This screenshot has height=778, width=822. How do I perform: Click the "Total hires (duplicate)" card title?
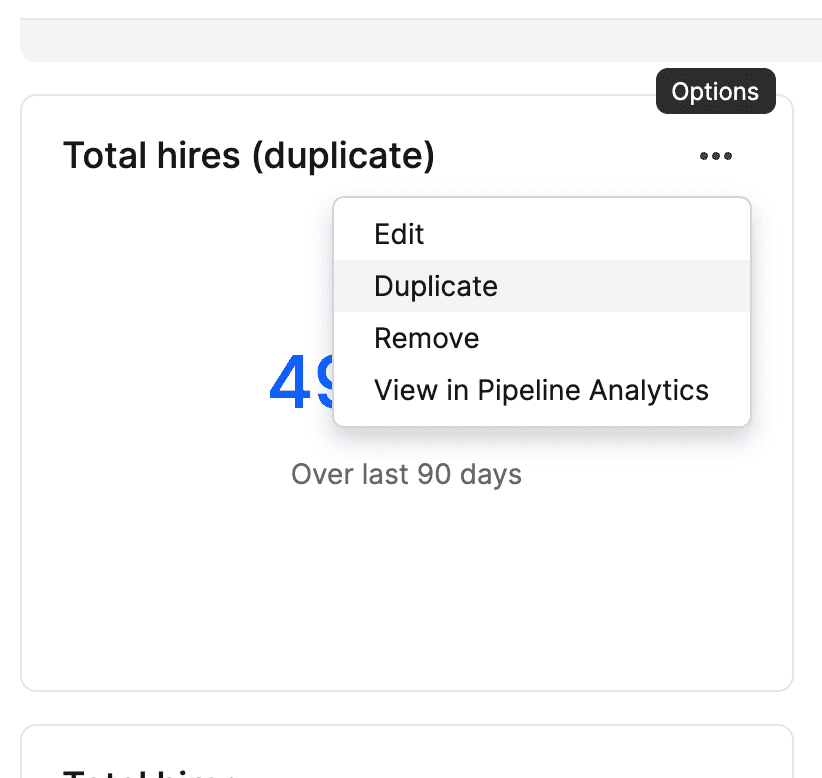[x=249, y=156]
